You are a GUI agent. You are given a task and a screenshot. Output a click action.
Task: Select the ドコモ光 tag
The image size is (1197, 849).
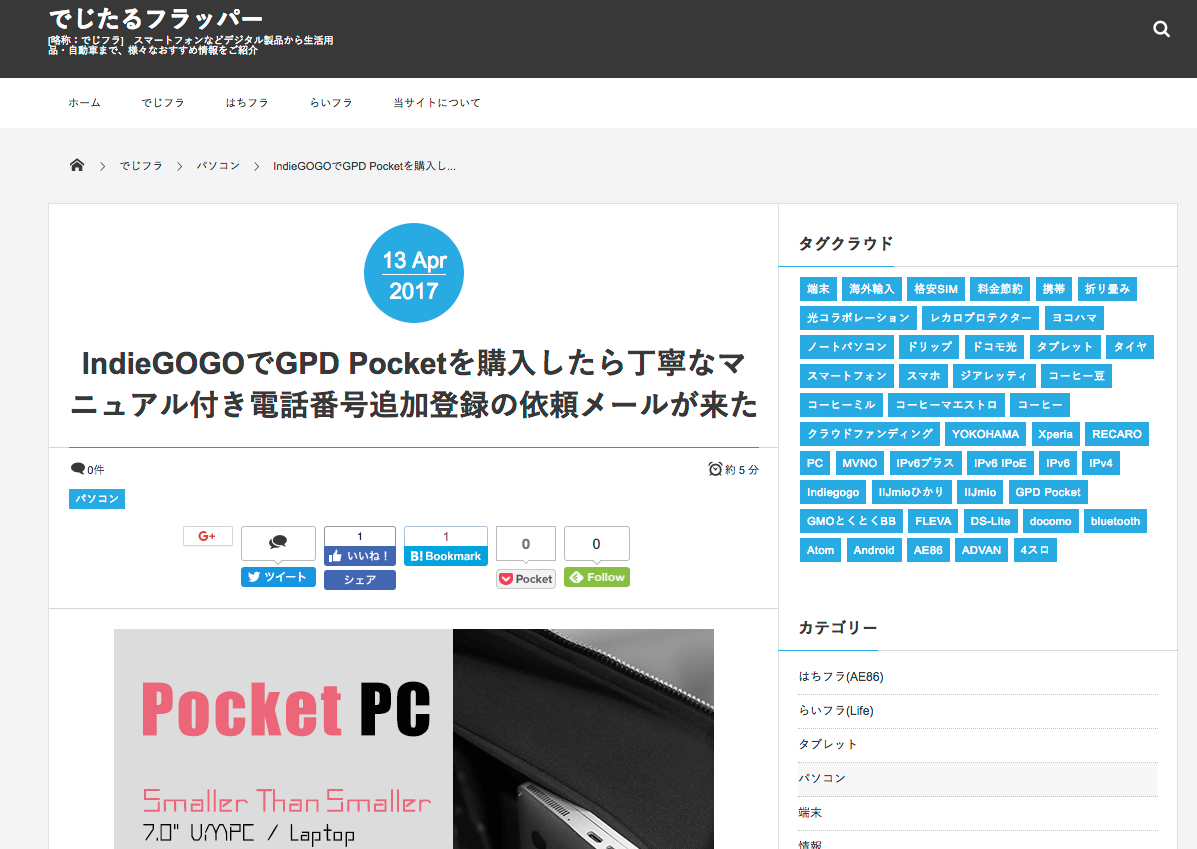point(995,347)
